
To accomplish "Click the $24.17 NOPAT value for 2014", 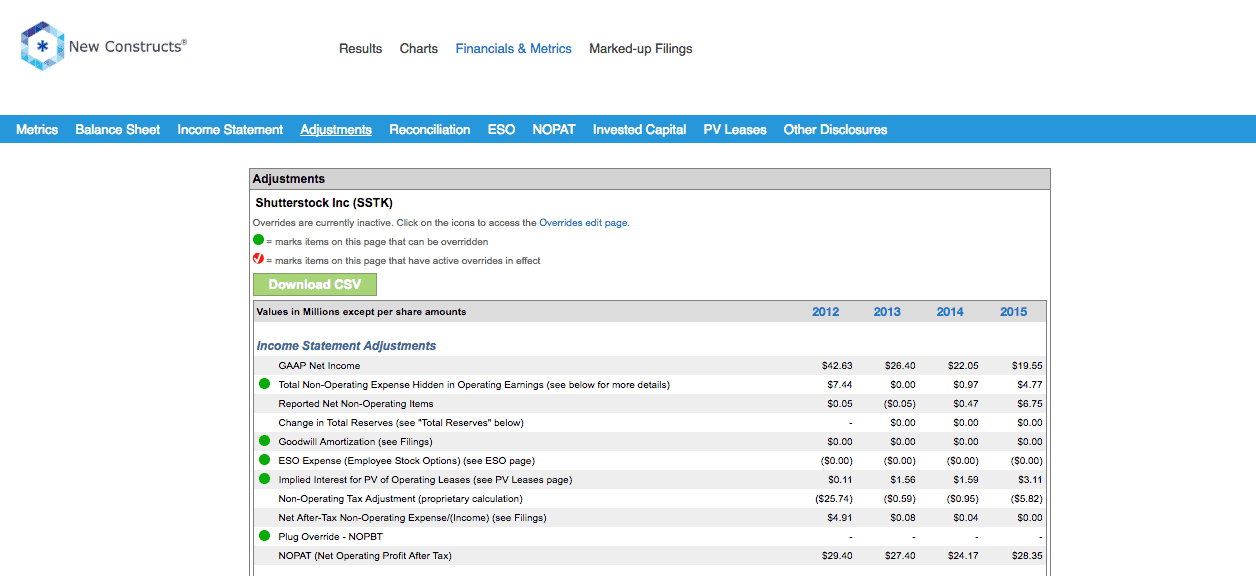I will [963, 556].
